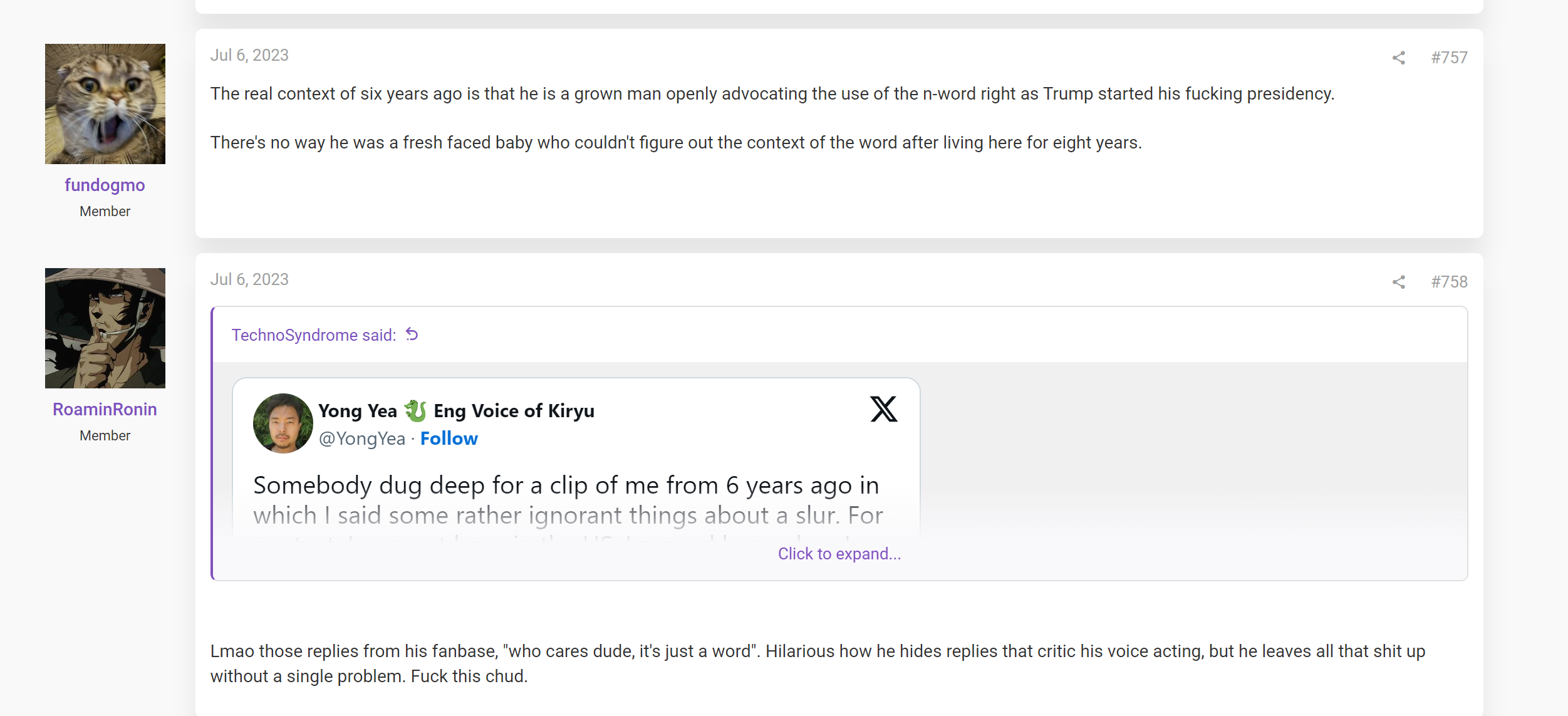Jump to TechnoSyndrome's original post arrow
Viewport: 1568px width, 716px height.
coord(412,335)
